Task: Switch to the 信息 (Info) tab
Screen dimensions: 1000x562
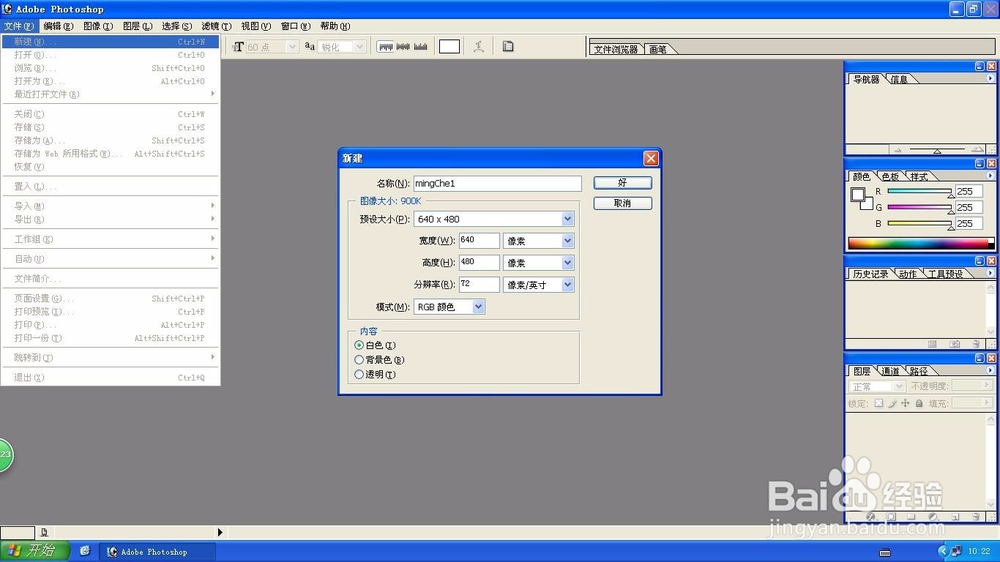Action: pyautogui.click(x=899, y=79)
